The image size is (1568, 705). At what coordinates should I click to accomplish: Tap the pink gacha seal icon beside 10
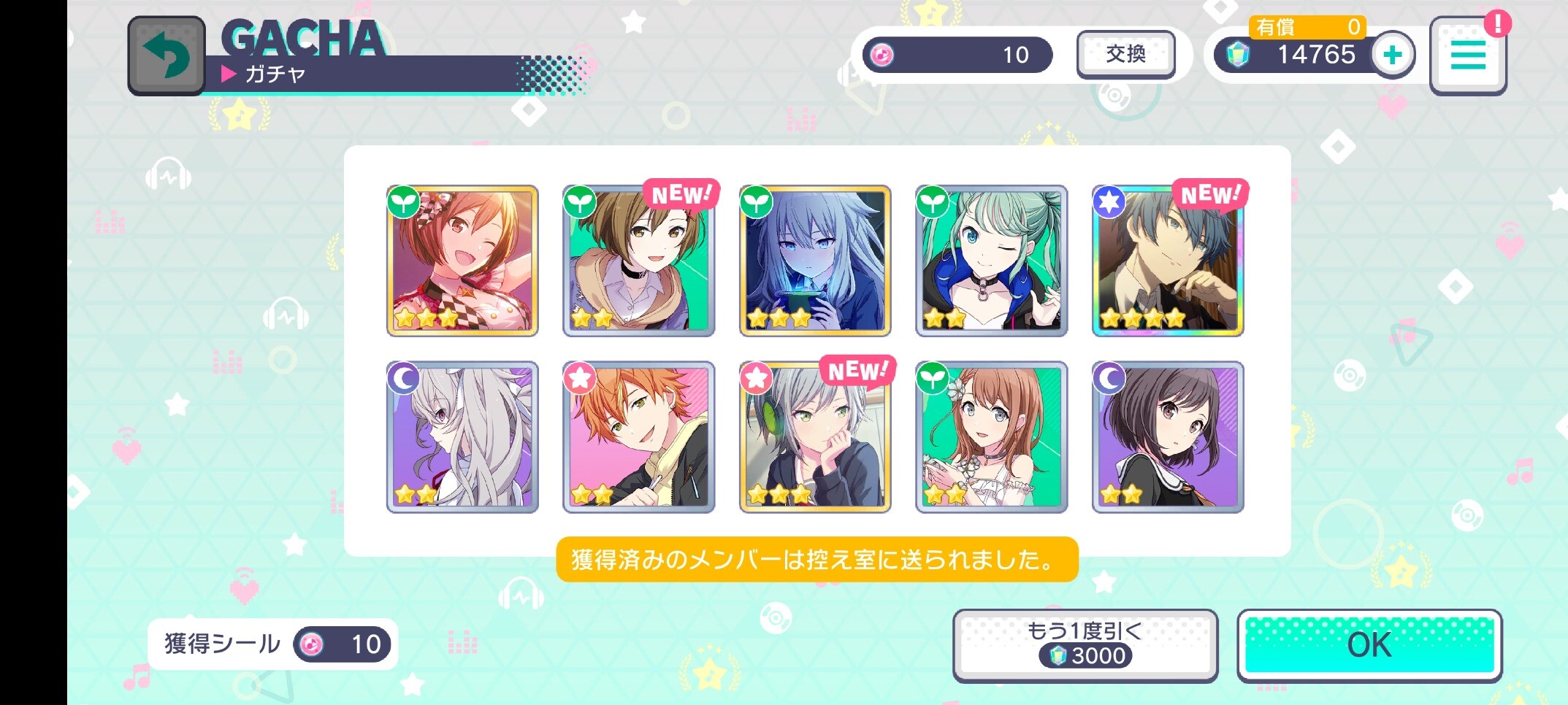[x=881, y=55]
